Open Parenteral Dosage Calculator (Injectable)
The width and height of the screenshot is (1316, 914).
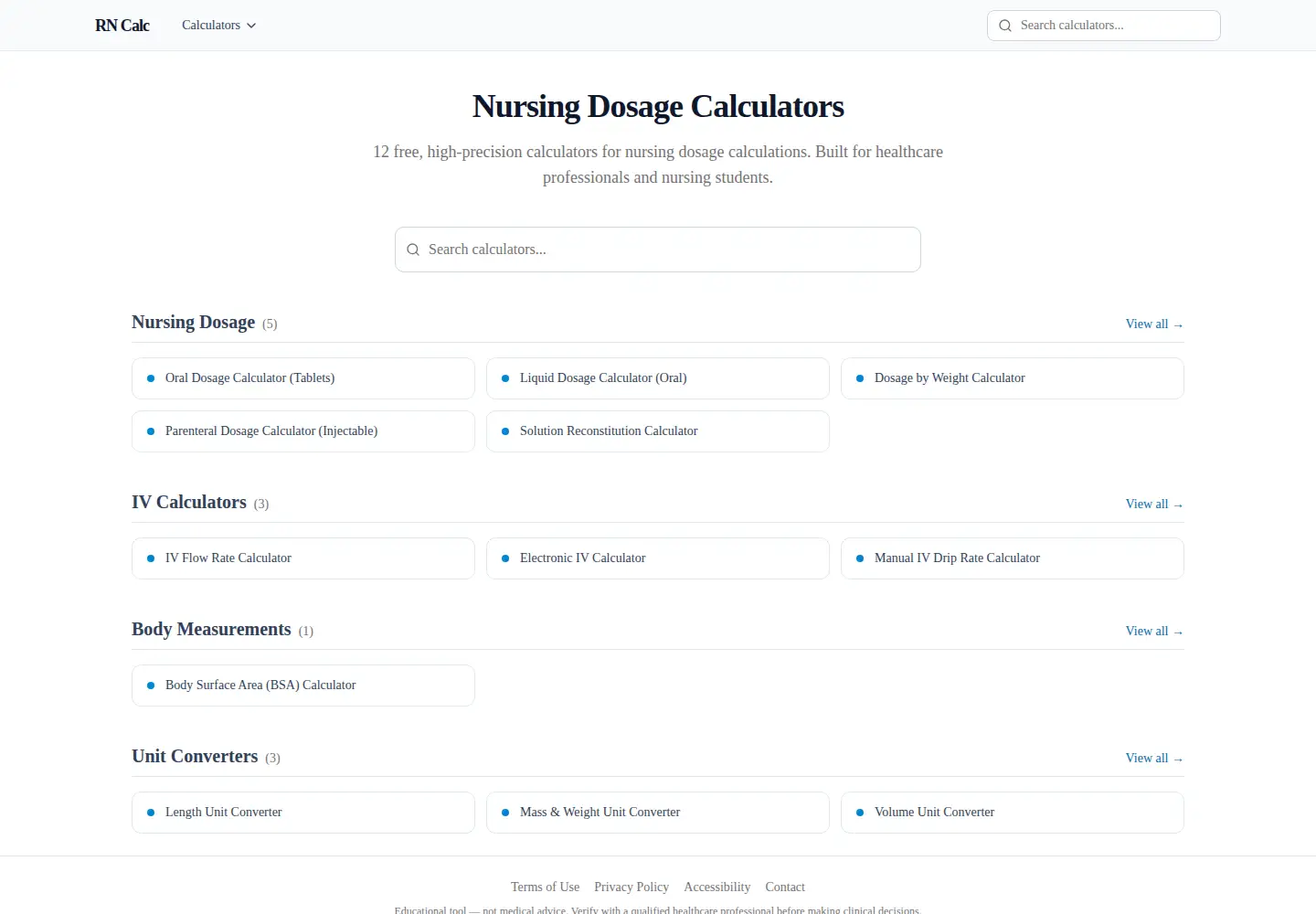[303, 431]
